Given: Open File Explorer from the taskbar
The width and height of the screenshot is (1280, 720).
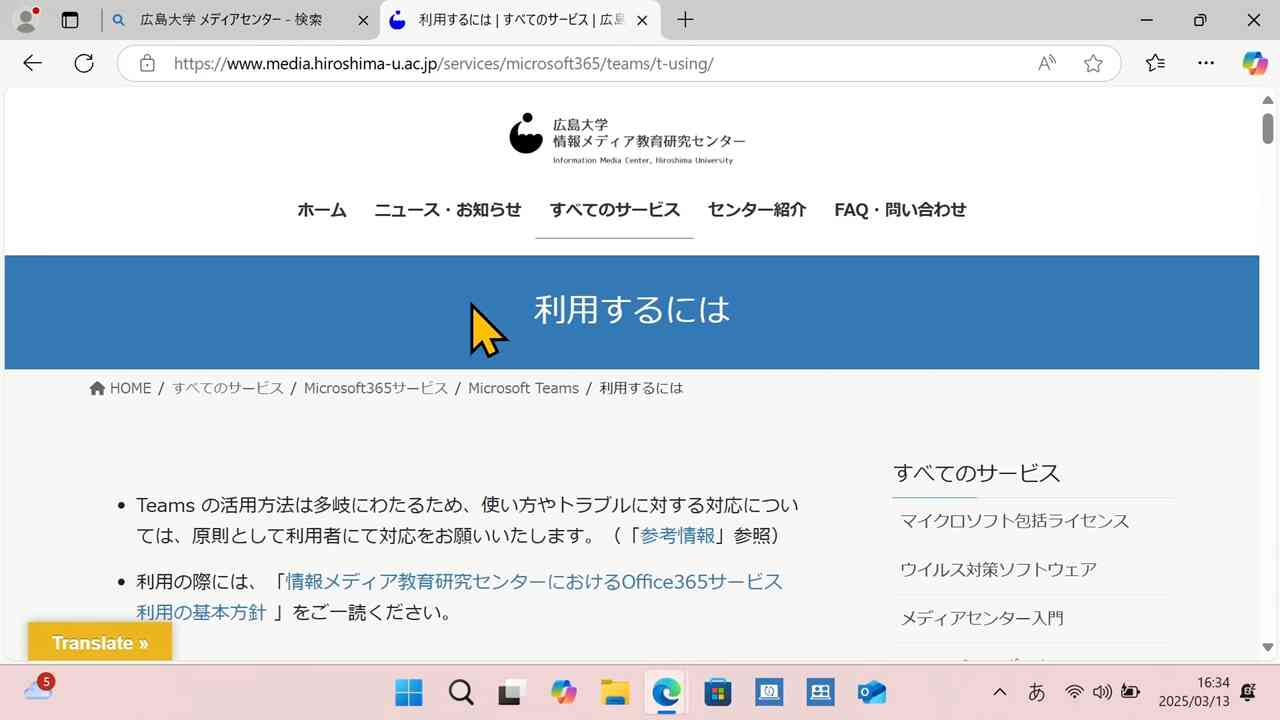Looking at the screenshot, I should tap(614, 692).
